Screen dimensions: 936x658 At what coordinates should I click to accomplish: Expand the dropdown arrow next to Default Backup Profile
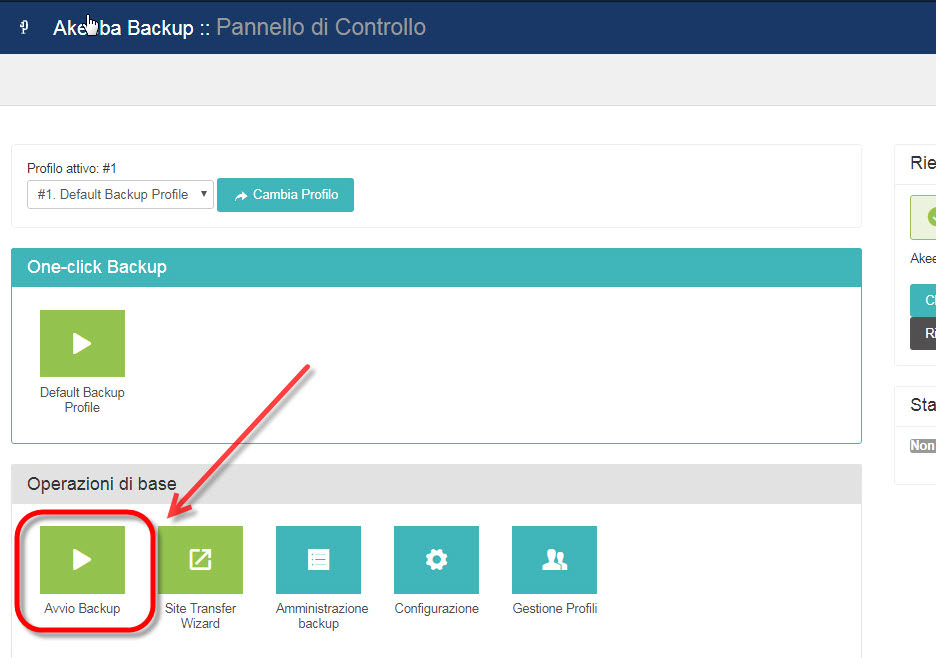pyautogui.click(x=203, y=194)
